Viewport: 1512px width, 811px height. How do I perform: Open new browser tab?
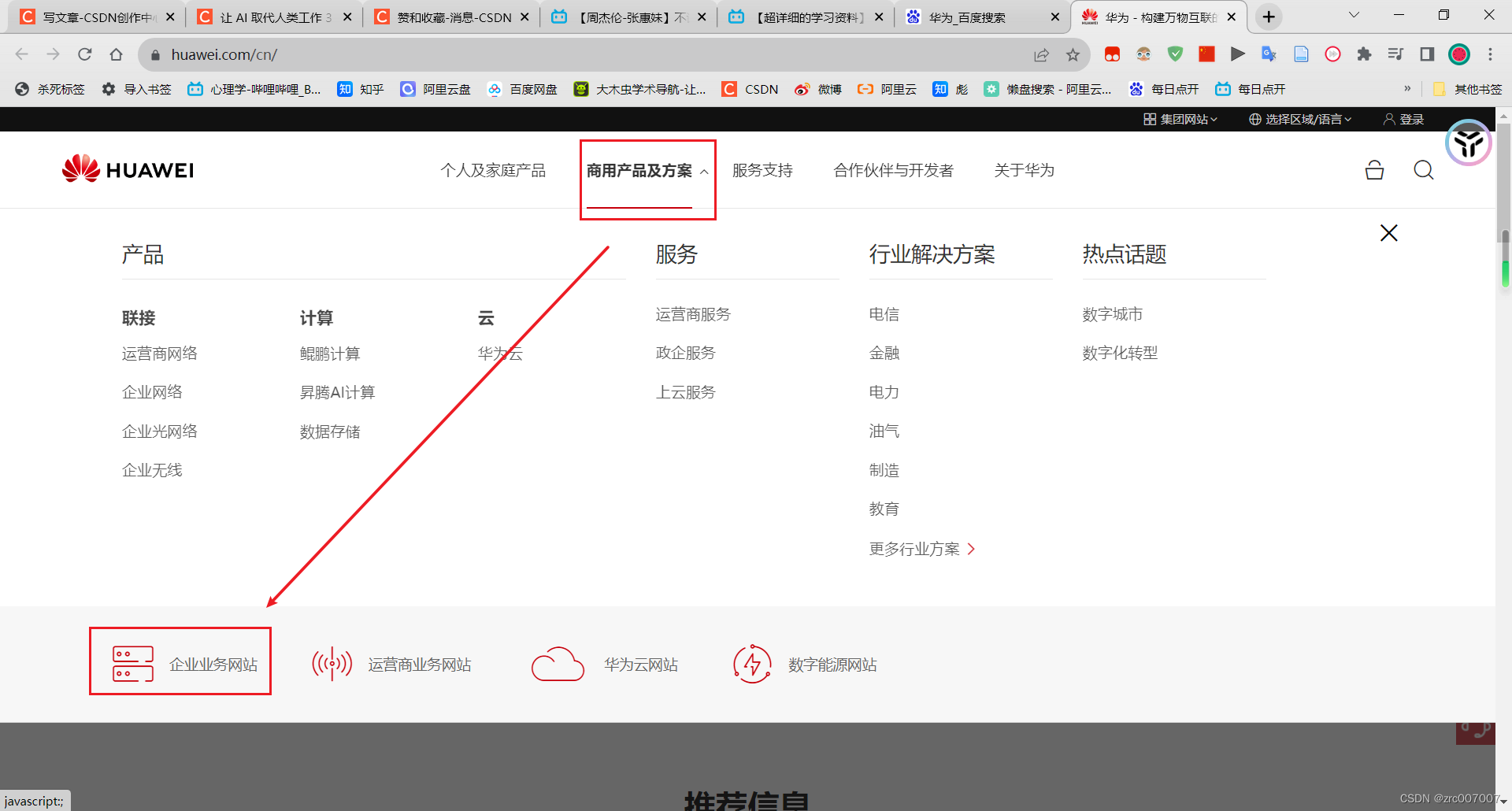(1269, 17)
